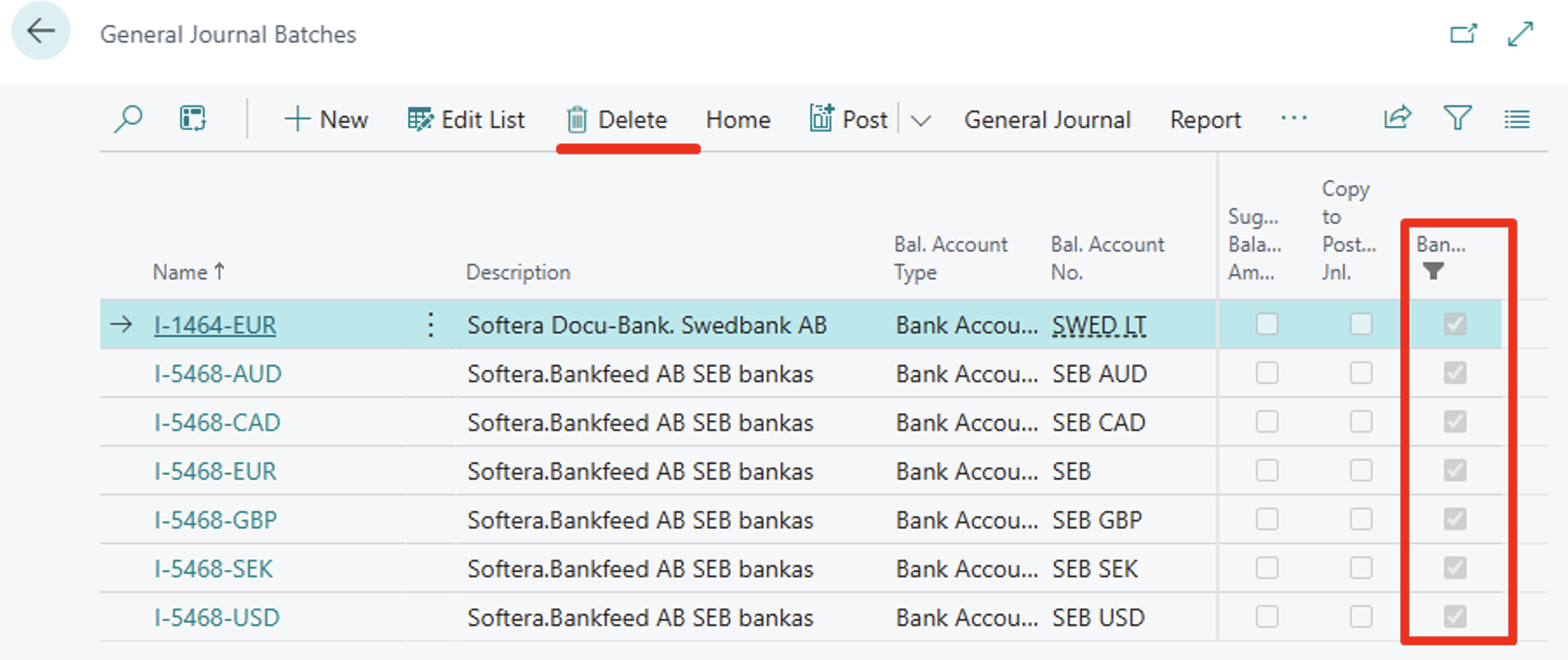Delete the selected batch
This screenshot has width=1568, height=660.
coord(616,120)
